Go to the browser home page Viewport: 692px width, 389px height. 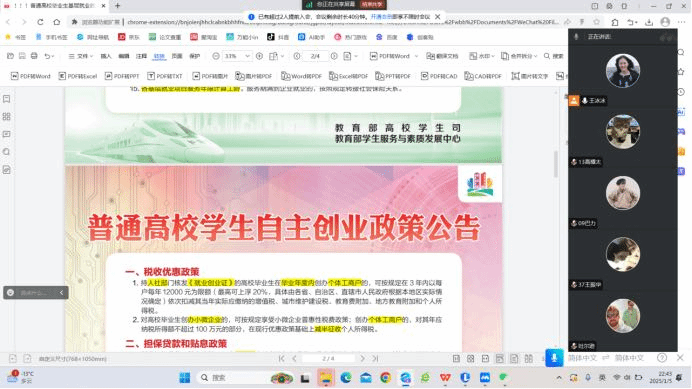[56, 22]
